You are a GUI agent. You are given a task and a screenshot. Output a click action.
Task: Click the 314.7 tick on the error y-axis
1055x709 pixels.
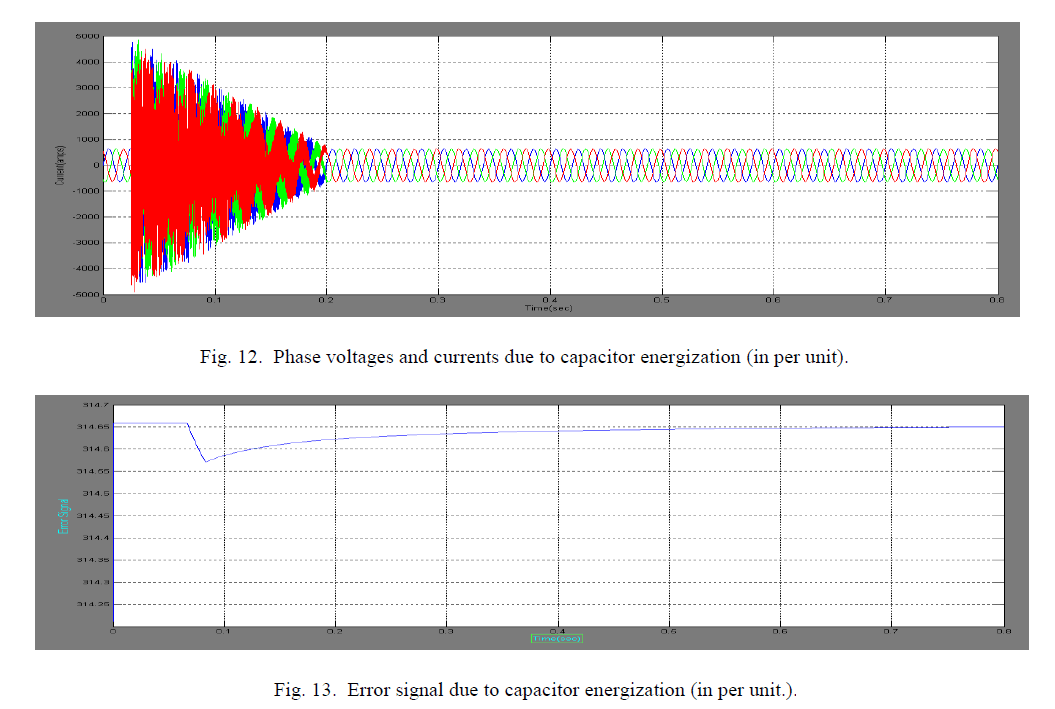(x=94, y=406)
